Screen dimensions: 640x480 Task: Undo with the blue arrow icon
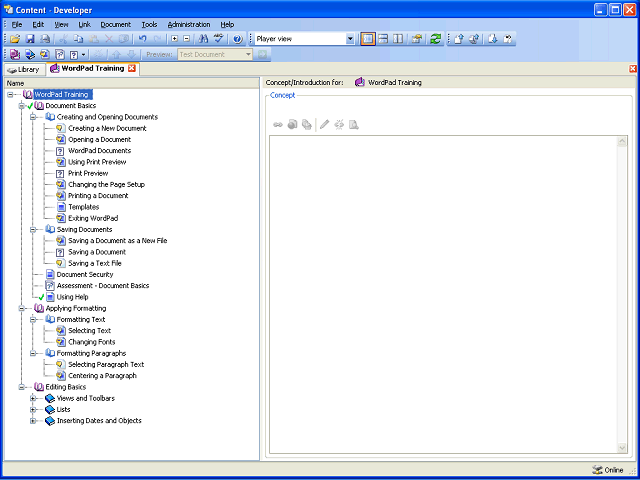[142, 39]
